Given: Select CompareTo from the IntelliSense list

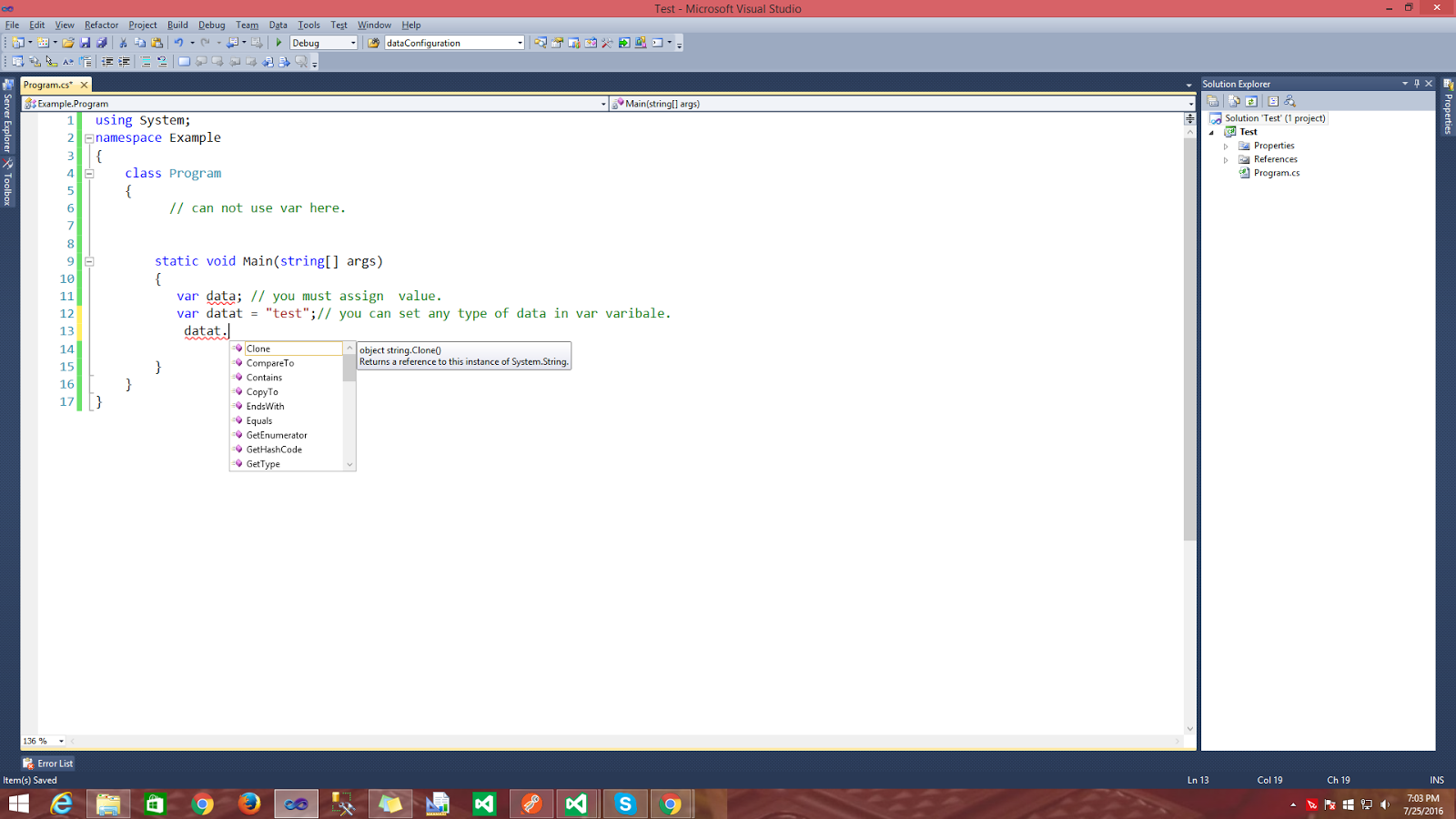Looking at the screenshot, I should point(270,362).
